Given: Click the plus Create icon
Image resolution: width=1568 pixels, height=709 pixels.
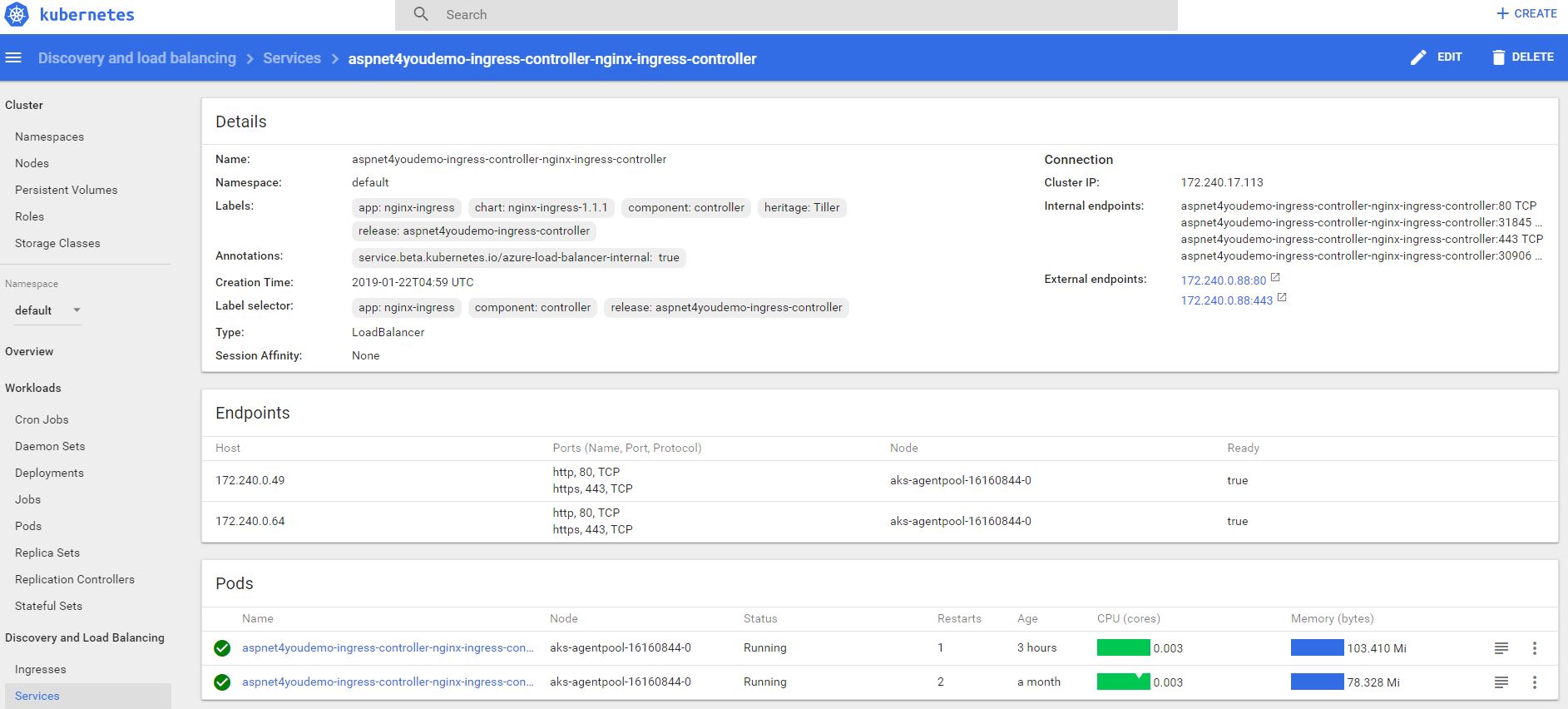Looking at the screenshot, I should [1502, 13].
